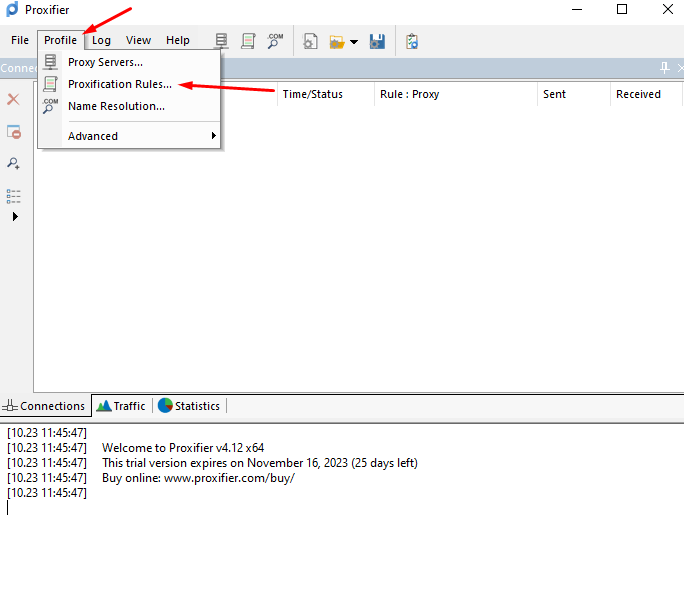This screenshot has height=603, width=684.
Task: Click the red X sidebar icon
Action: point(13,99)
